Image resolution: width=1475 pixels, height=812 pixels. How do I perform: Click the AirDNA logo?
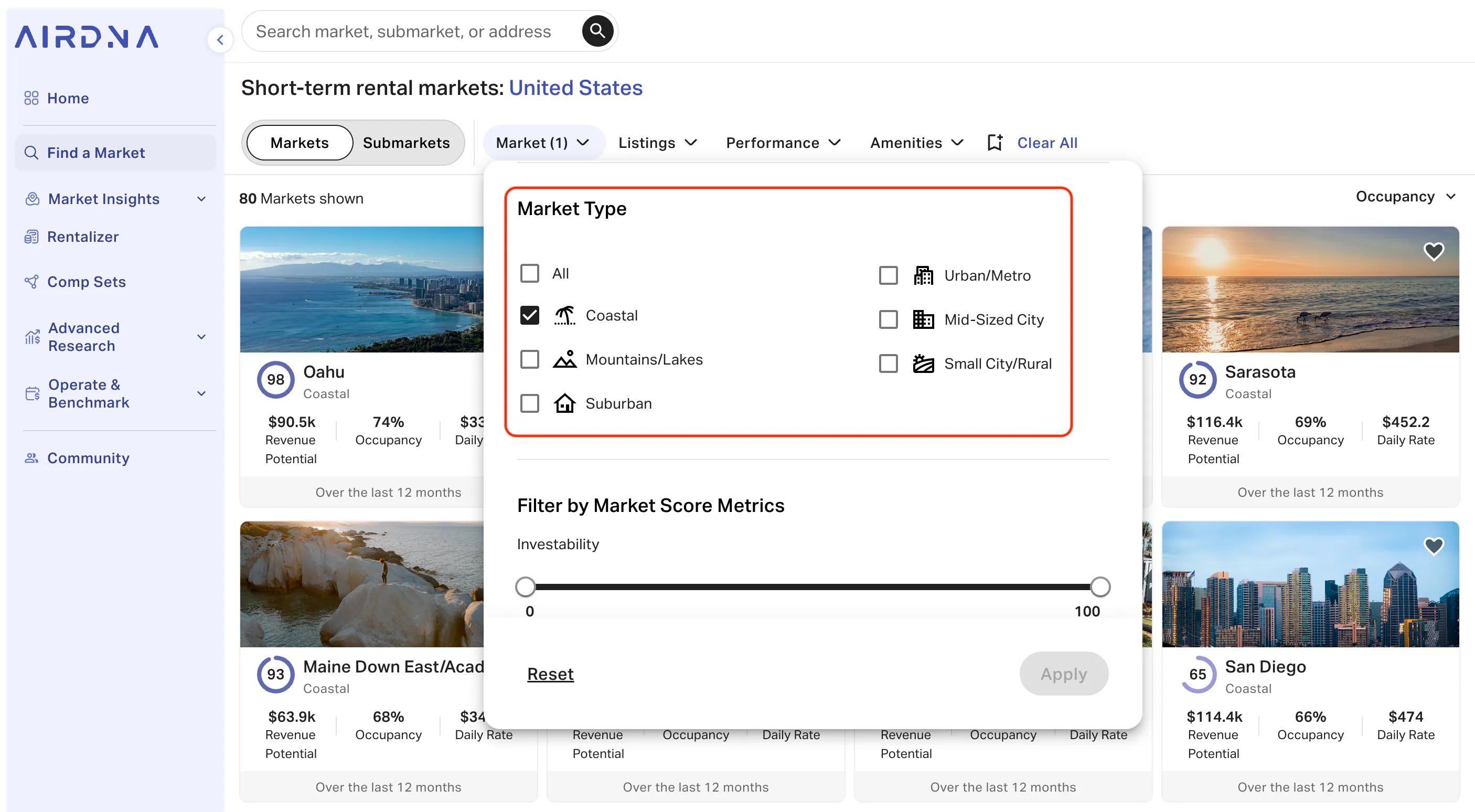point(87,37)
